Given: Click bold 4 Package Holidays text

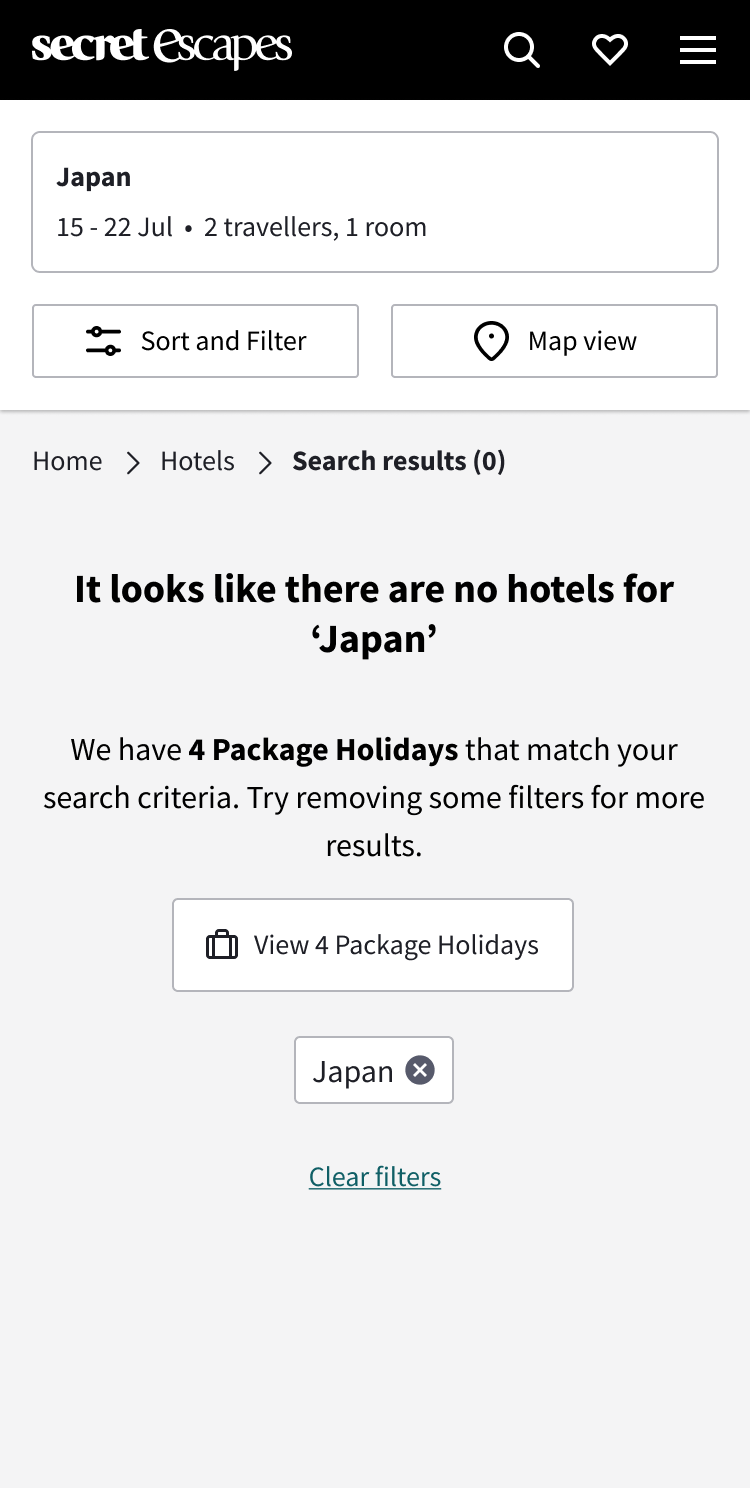Looking at the screenshot, I should [324, 749].
